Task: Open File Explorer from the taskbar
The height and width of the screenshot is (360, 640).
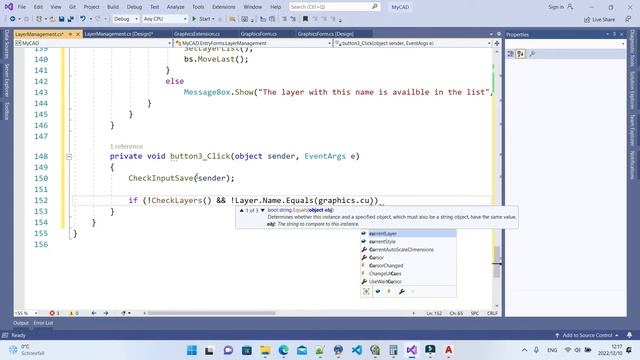Action: [265, 350]
